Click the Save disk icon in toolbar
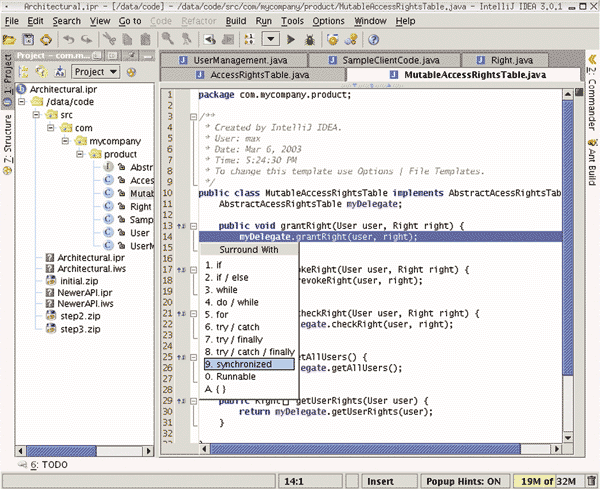The height and width of the screenshot is (489, 600). click(28, 39)
